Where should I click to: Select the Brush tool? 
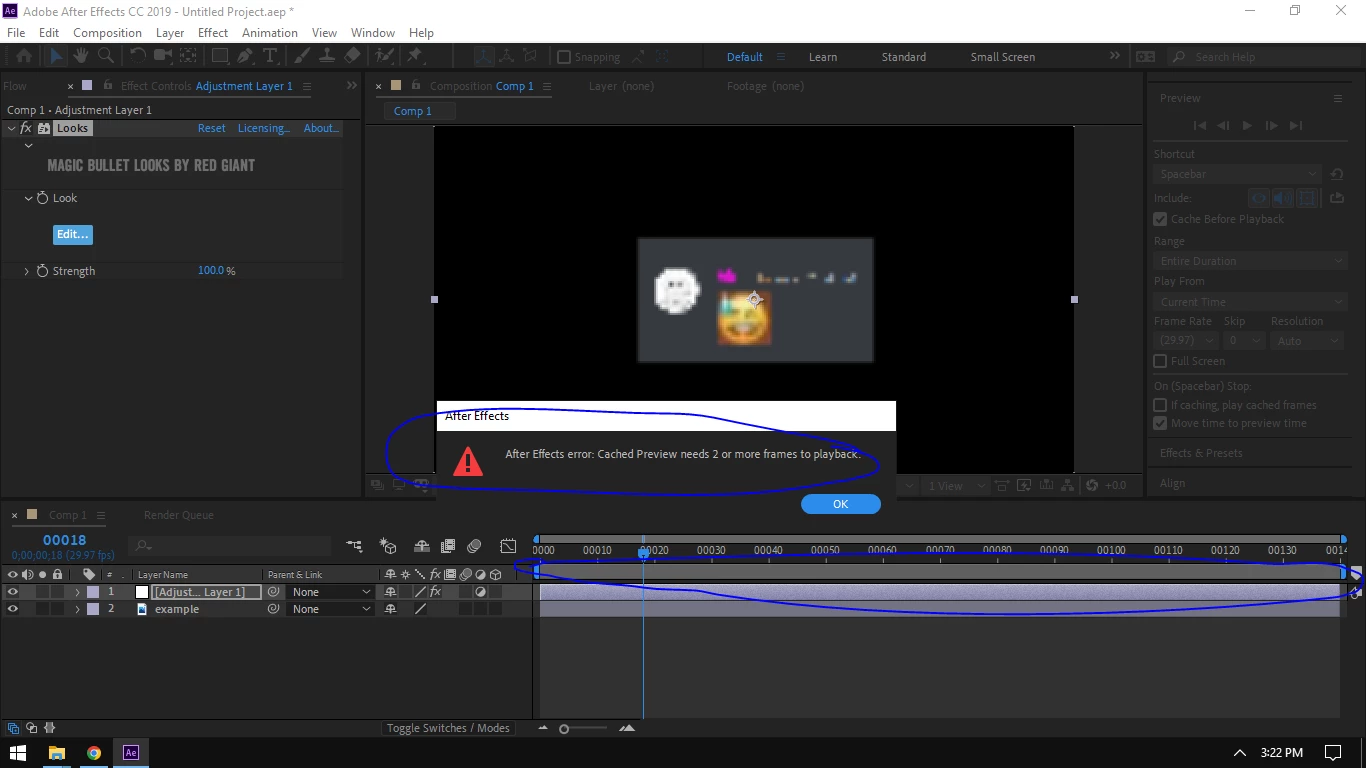(303, 57)
